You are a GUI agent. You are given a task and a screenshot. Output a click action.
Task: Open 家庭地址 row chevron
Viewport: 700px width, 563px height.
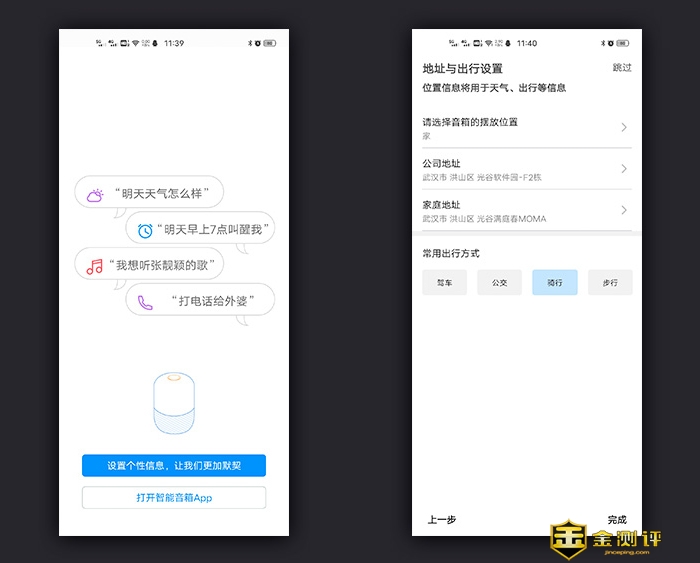[624, 210]
